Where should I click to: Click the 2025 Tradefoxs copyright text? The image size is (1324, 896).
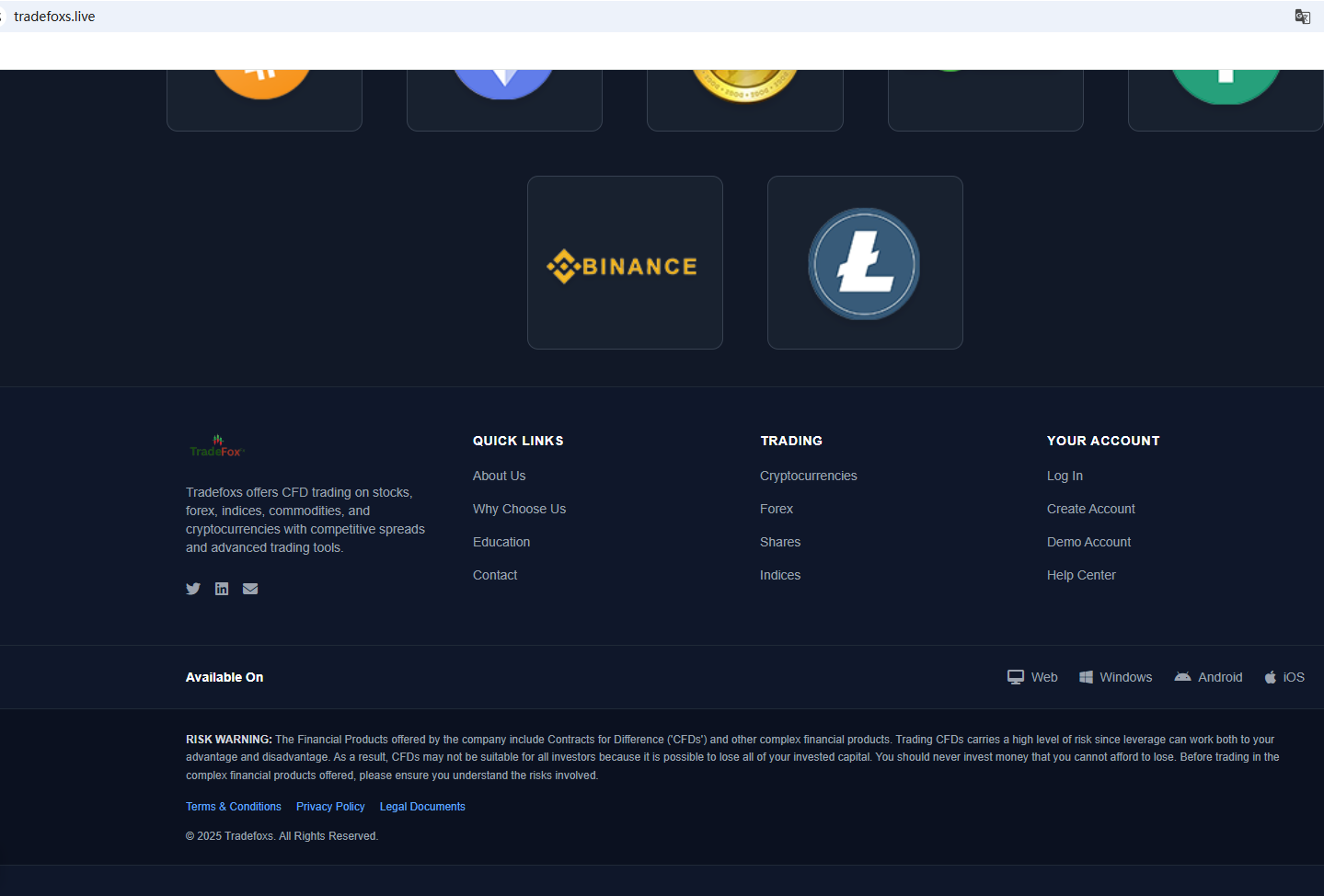click(x=282, y=836)
